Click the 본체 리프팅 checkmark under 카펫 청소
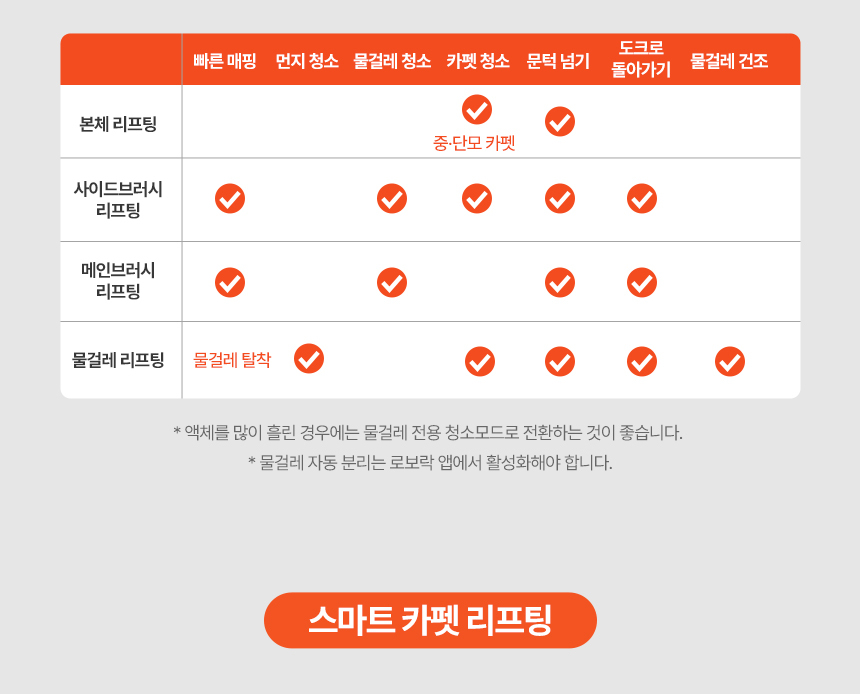The width and height of the screenshot is (860, 694). click(x=477, y=109)
